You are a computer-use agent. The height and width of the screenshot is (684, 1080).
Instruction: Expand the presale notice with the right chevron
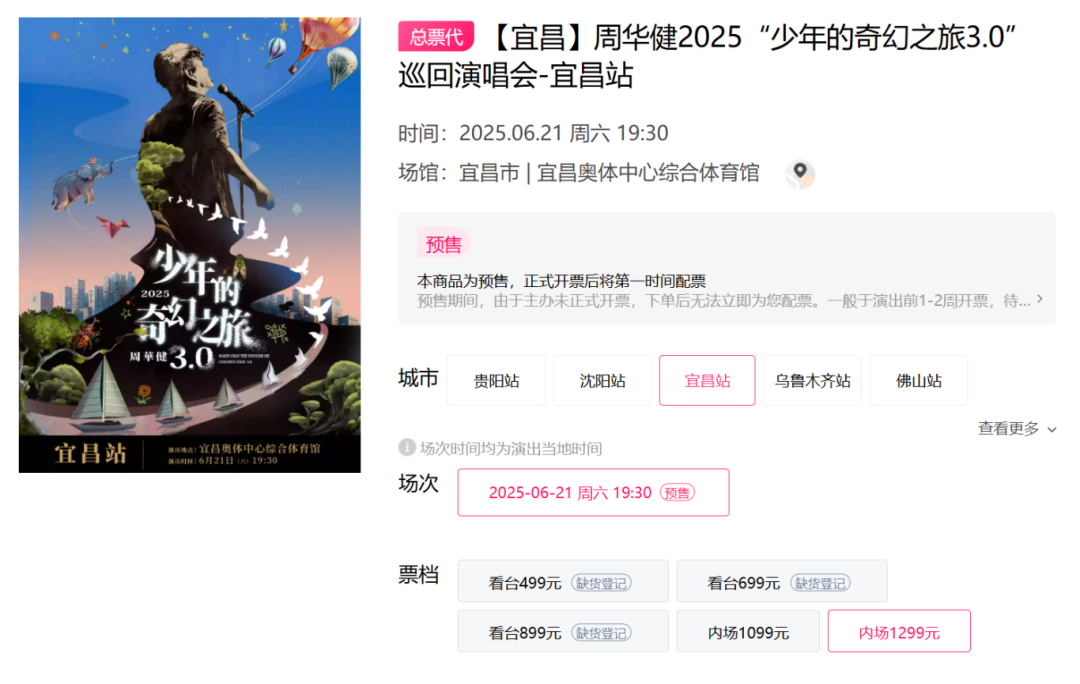1039,299
